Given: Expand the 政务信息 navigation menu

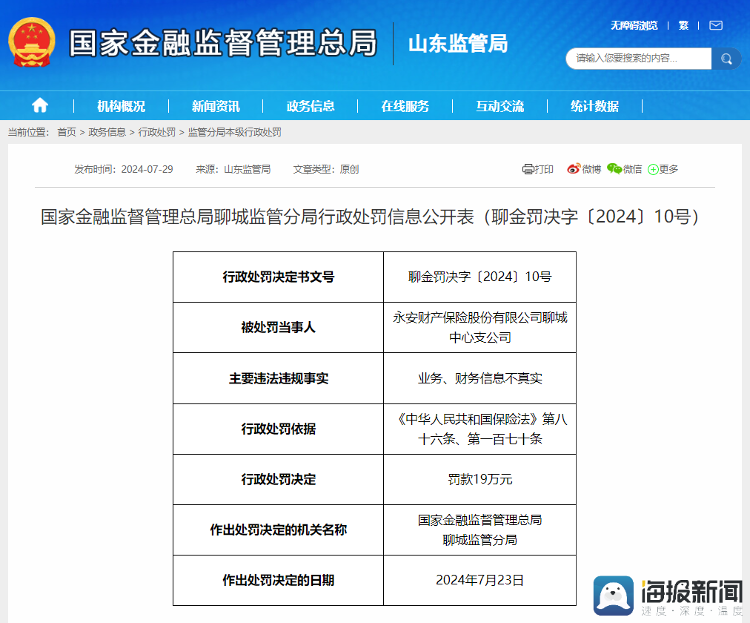Looking at the screenshot, I should 310,106.
